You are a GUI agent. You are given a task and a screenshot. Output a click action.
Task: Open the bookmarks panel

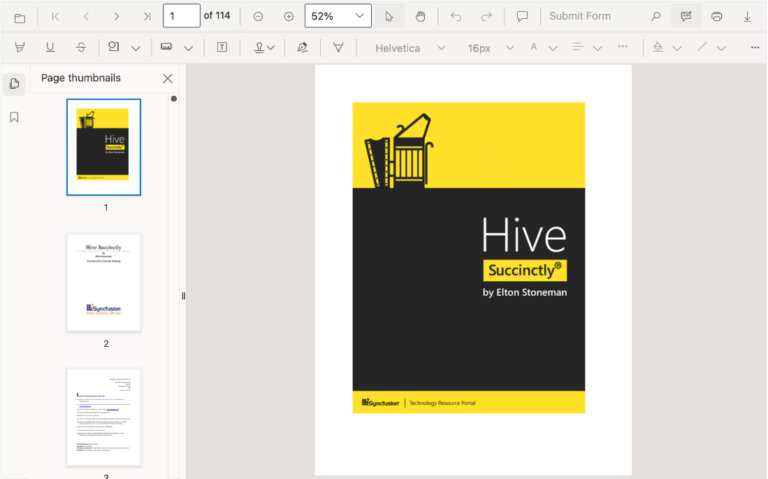[14, 118]
